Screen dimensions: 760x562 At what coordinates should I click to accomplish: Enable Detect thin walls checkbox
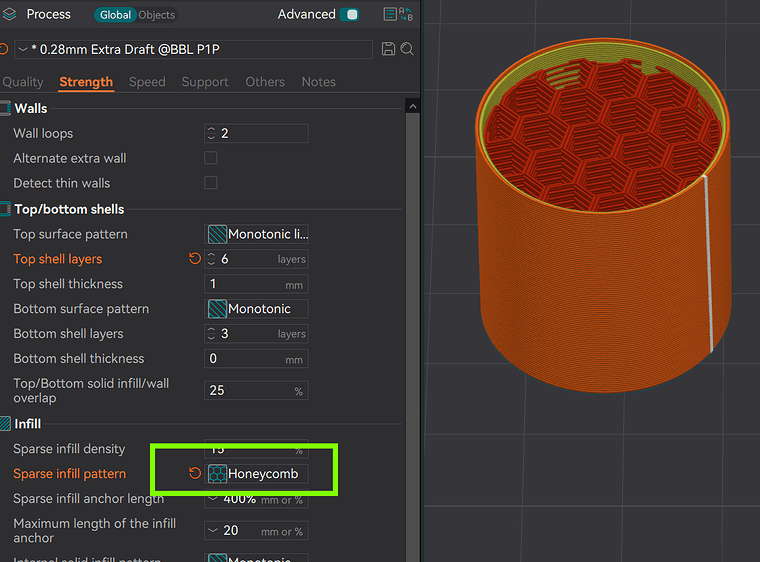(x=211, y=183)
